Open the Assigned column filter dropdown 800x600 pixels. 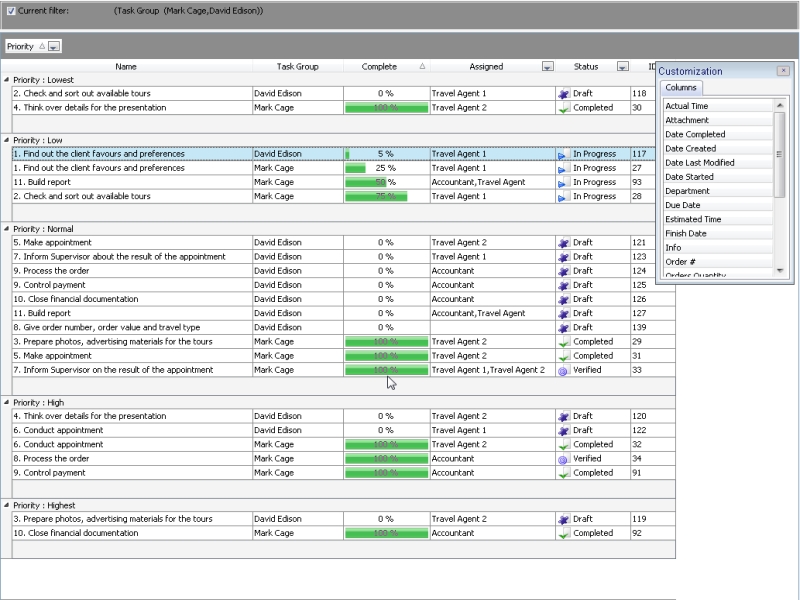547,67
